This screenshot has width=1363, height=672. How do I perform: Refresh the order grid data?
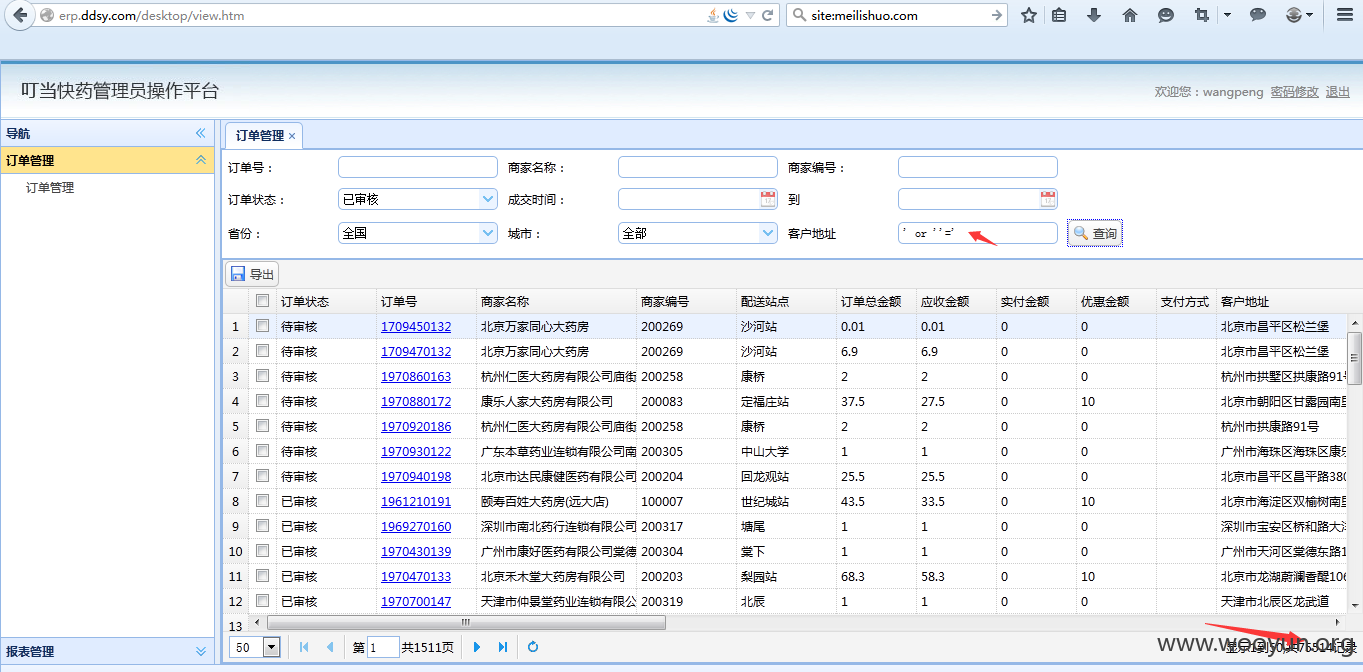(533, 647)
